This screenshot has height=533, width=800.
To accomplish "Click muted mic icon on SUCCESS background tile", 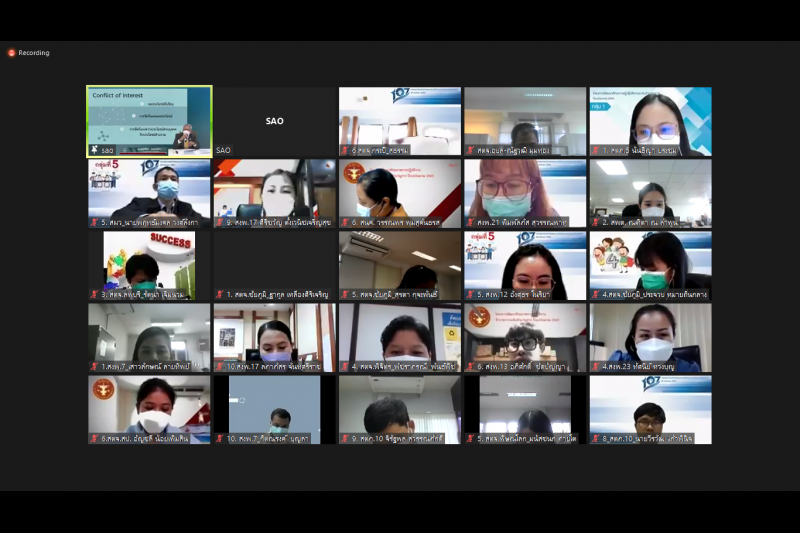I will coord(94,295).
